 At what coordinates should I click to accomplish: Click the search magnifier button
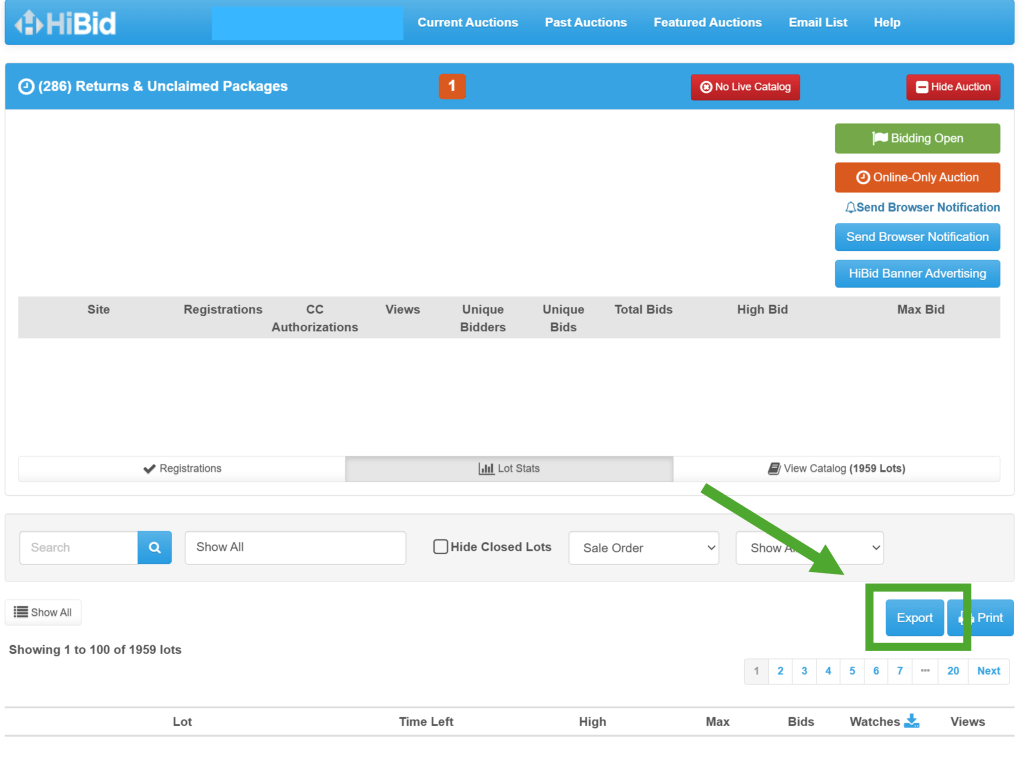(155, 548)
